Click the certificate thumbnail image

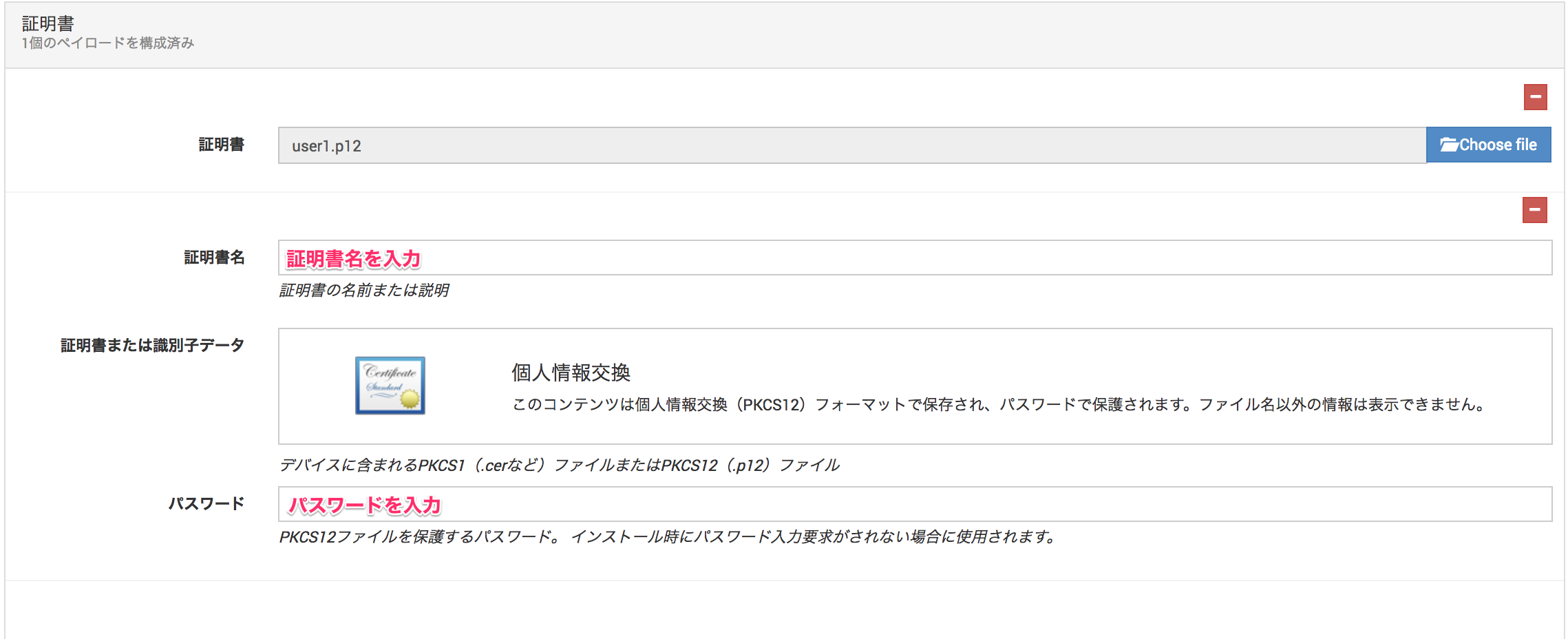(390, 386)
